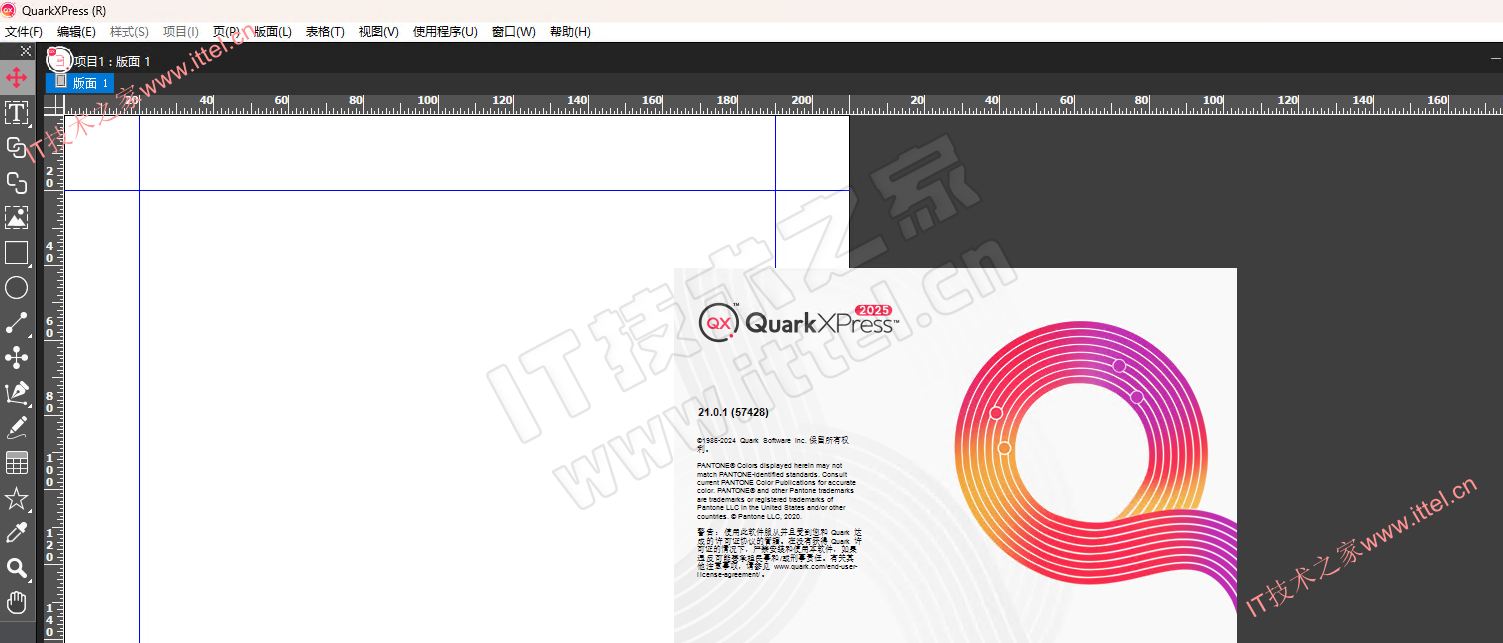Click the vertical ruler at mark 60
Viewport: 1503px width, 643px height.
50,327
